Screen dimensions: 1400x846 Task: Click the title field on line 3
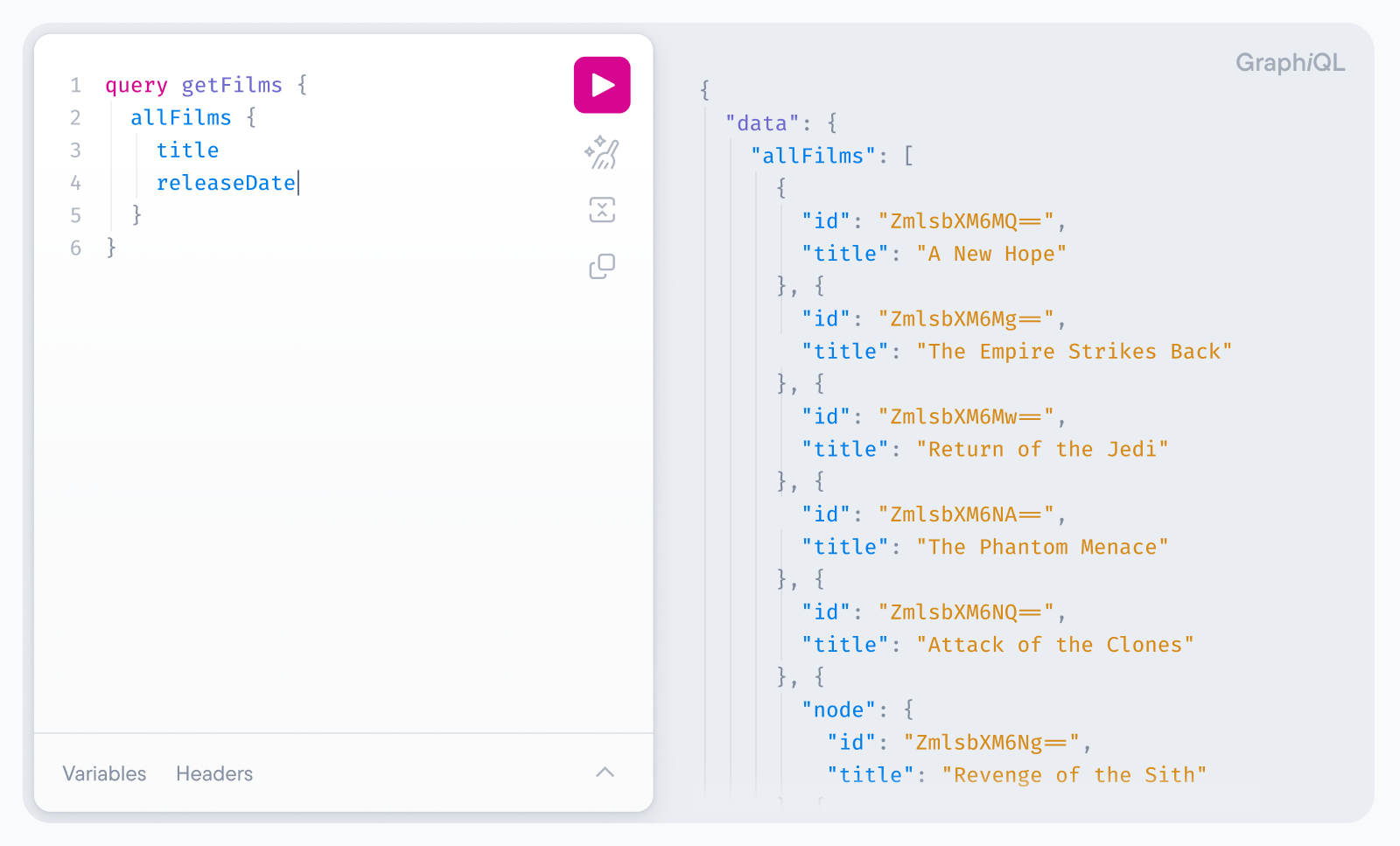188,150
